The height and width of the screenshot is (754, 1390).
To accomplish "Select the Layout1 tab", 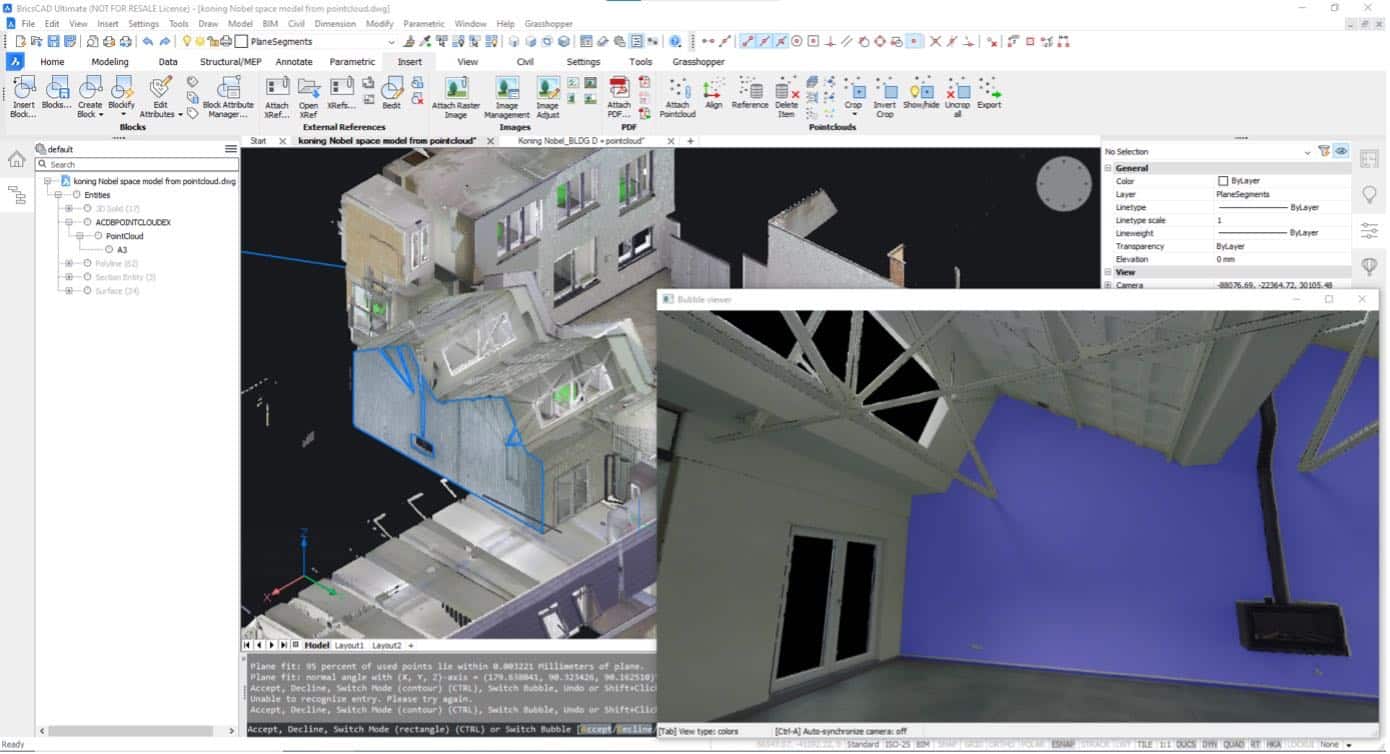I will (349, 645).
